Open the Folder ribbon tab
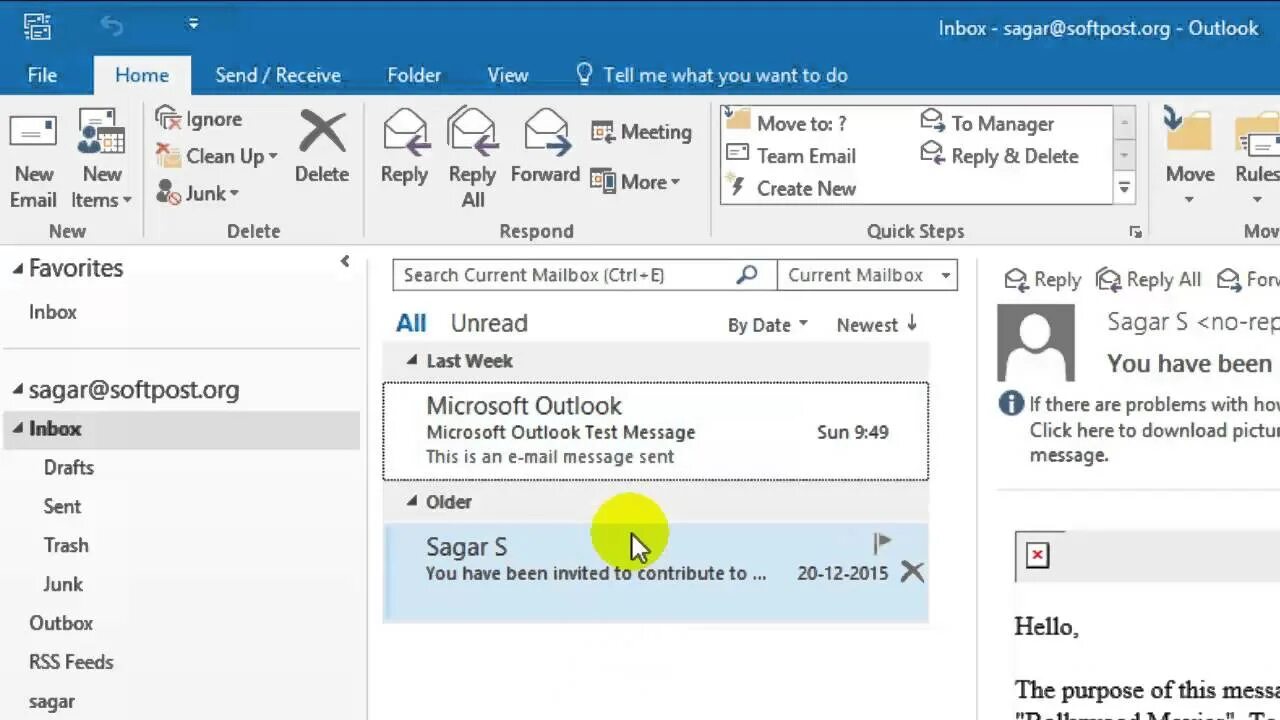1280x720 pixels. (414, 75)
